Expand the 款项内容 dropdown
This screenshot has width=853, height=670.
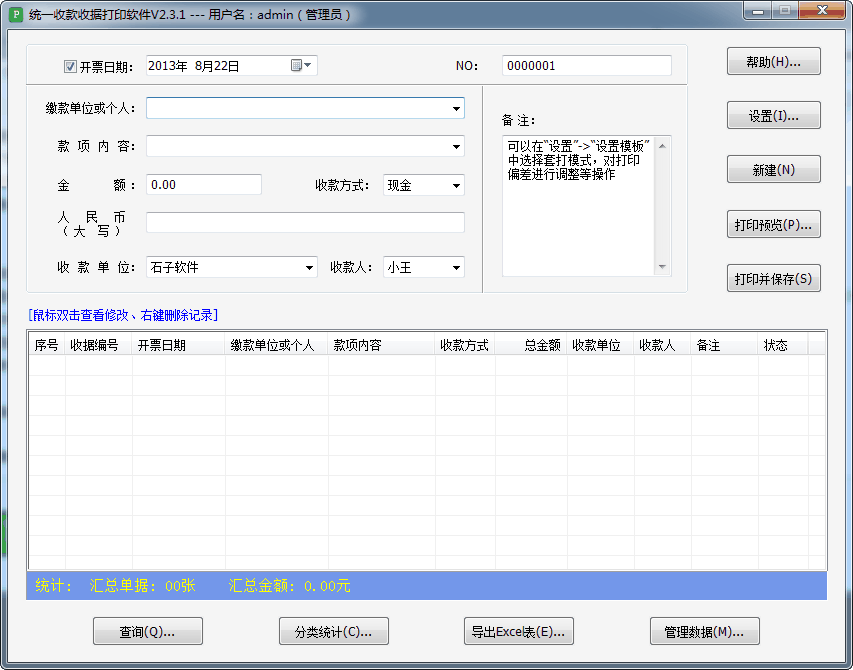456,147
